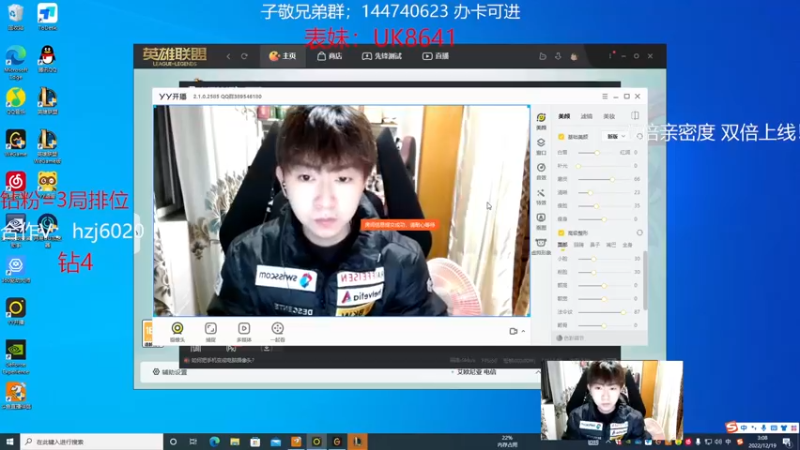Open the 商店 store tab in League client
The width and height of the screenshot is (800, 450).
pos(330,56)
